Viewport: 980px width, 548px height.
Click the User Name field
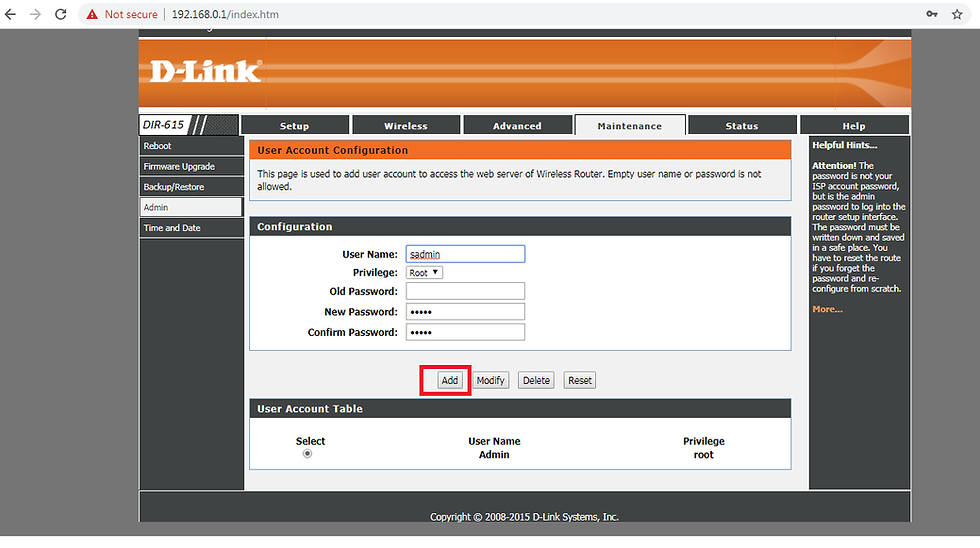pyautogui.click(x=465, y=254)
